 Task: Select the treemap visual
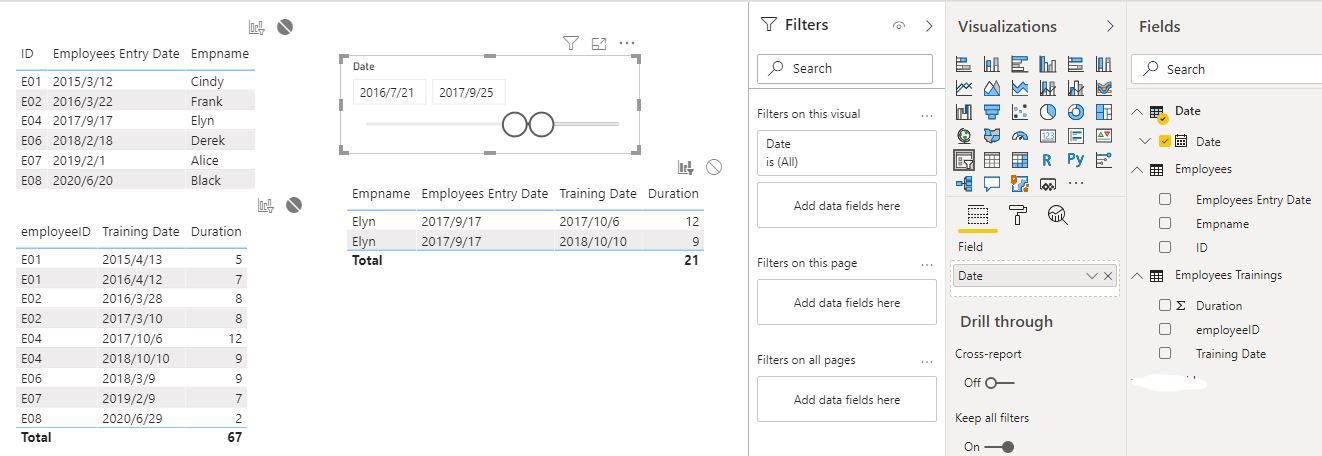(x=1104, y=112)
